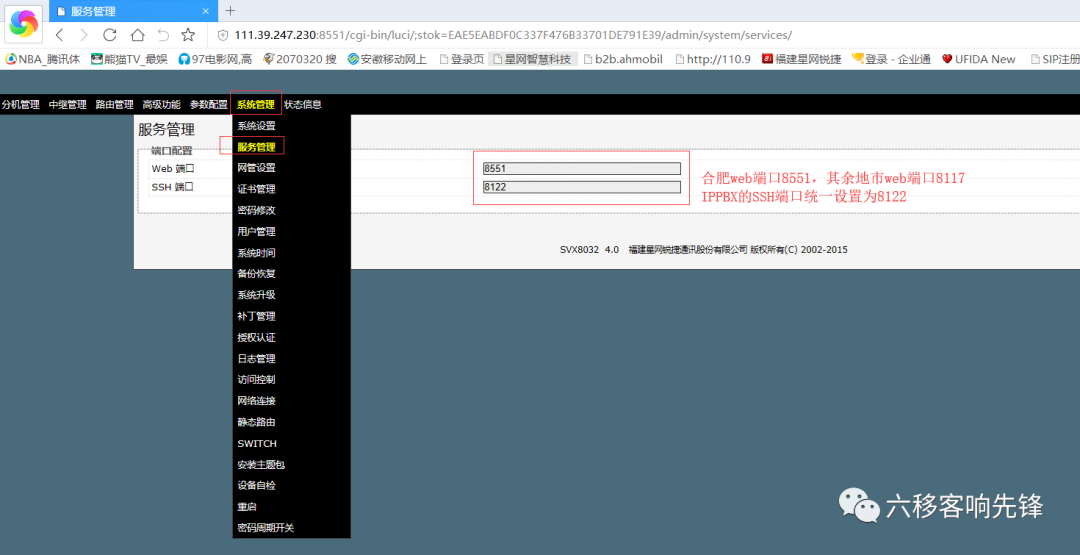Open UFIDA New bookmark
The width and height of the screenshot is (1080, 555).
point(979,59)
